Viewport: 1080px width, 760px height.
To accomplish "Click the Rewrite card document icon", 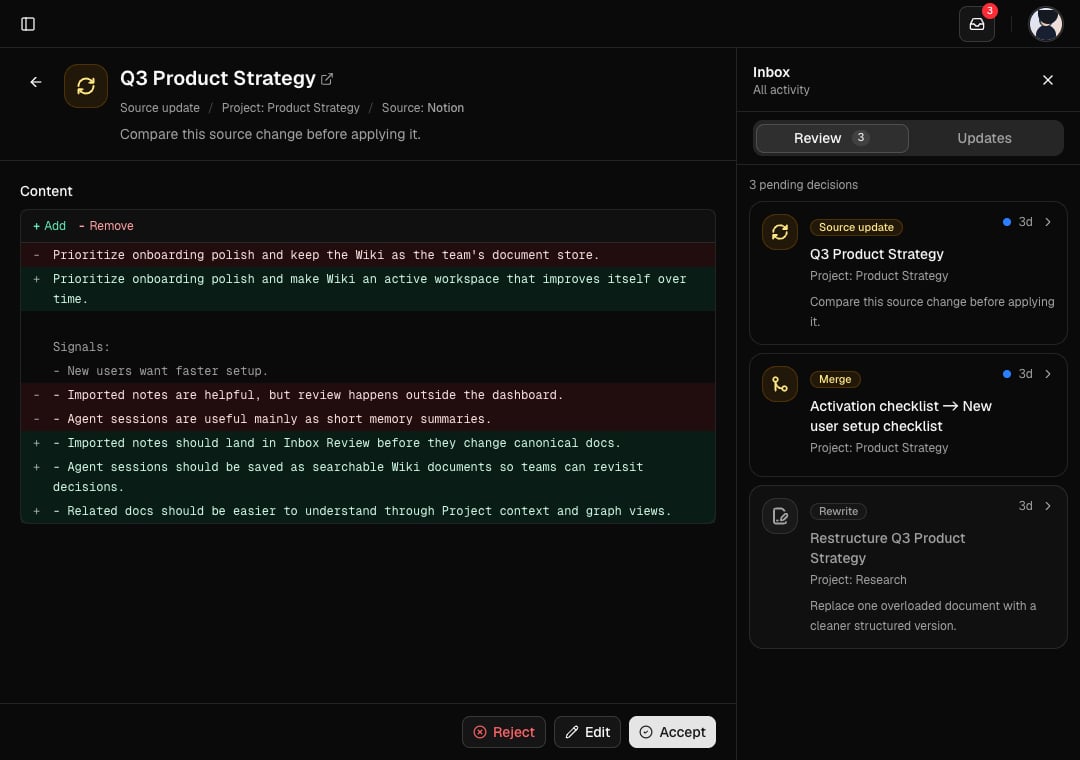I will [x=780, y=516].
